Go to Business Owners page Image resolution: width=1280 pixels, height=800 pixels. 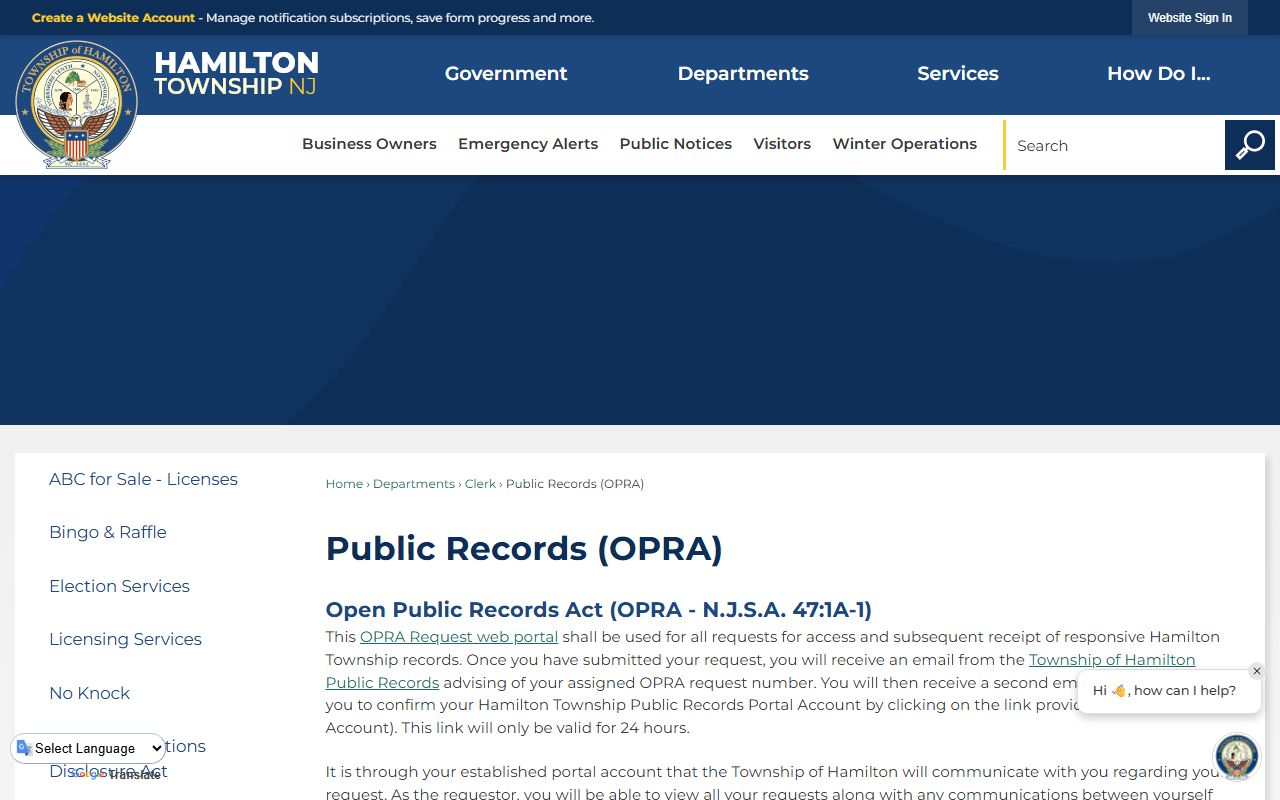[x=369, y=144]
